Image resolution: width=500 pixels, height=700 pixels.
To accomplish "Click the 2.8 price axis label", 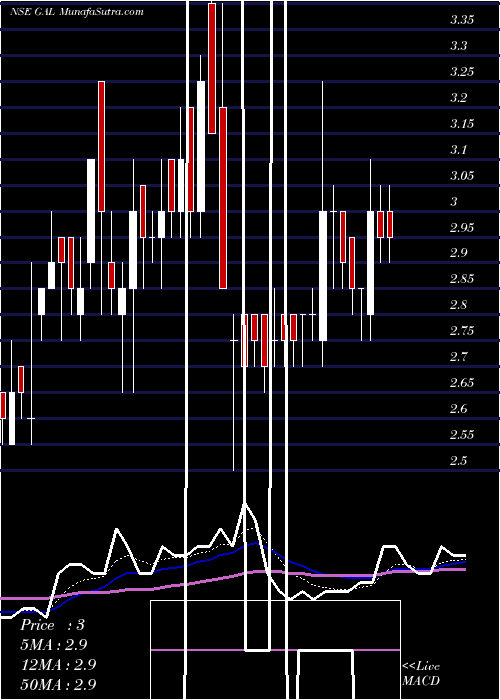I will click(459, 305).
